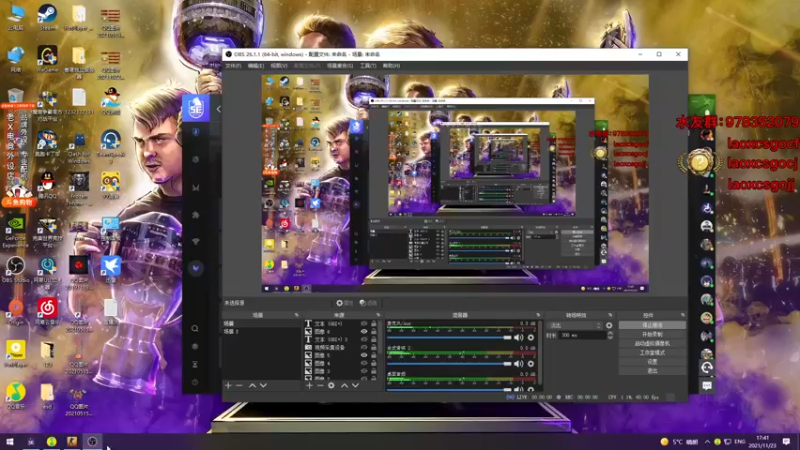Toggle visibility of 视频采集设备 source
Image resolution: width=800 pixels, height=450 pixels.
point(364,347)
